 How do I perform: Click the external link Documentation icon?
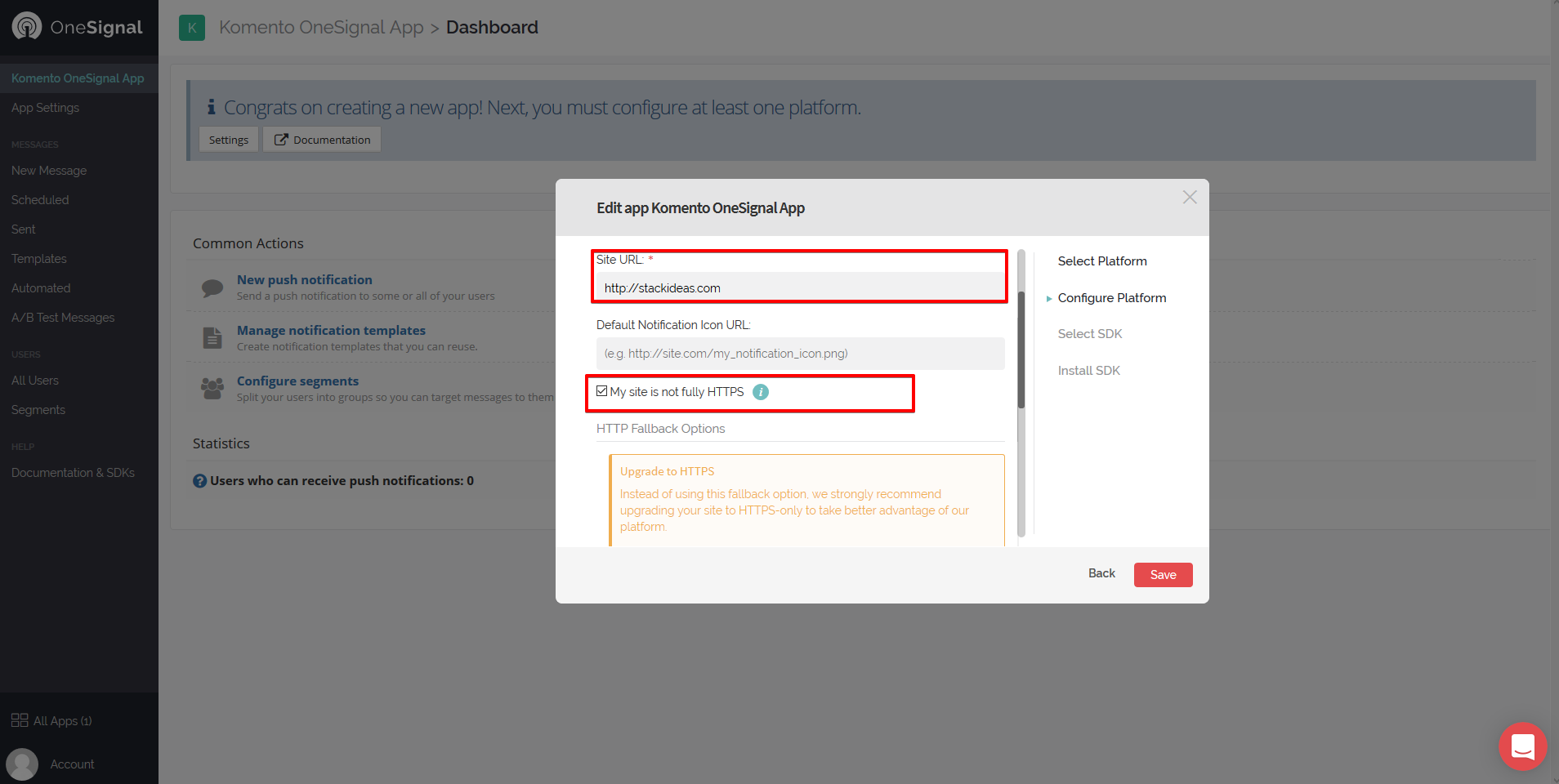coord(281,140)
